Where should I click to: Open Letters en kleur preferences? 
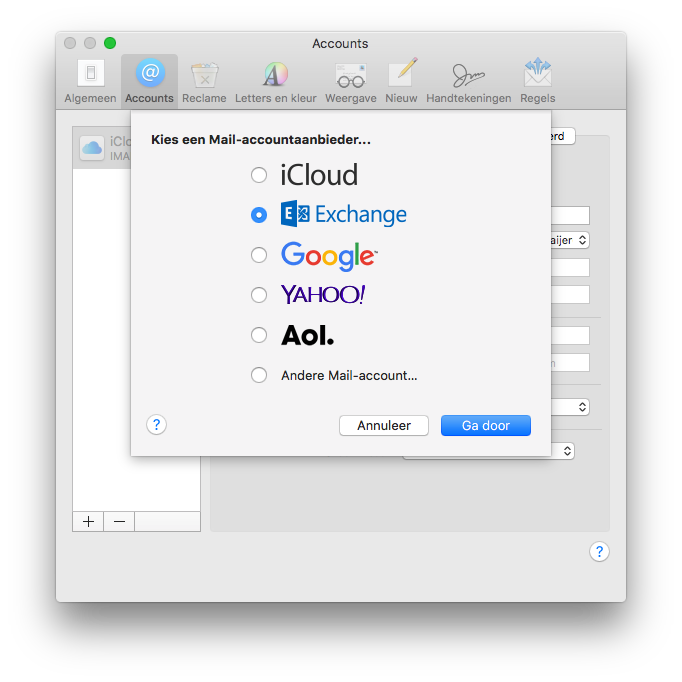[276, 81]
